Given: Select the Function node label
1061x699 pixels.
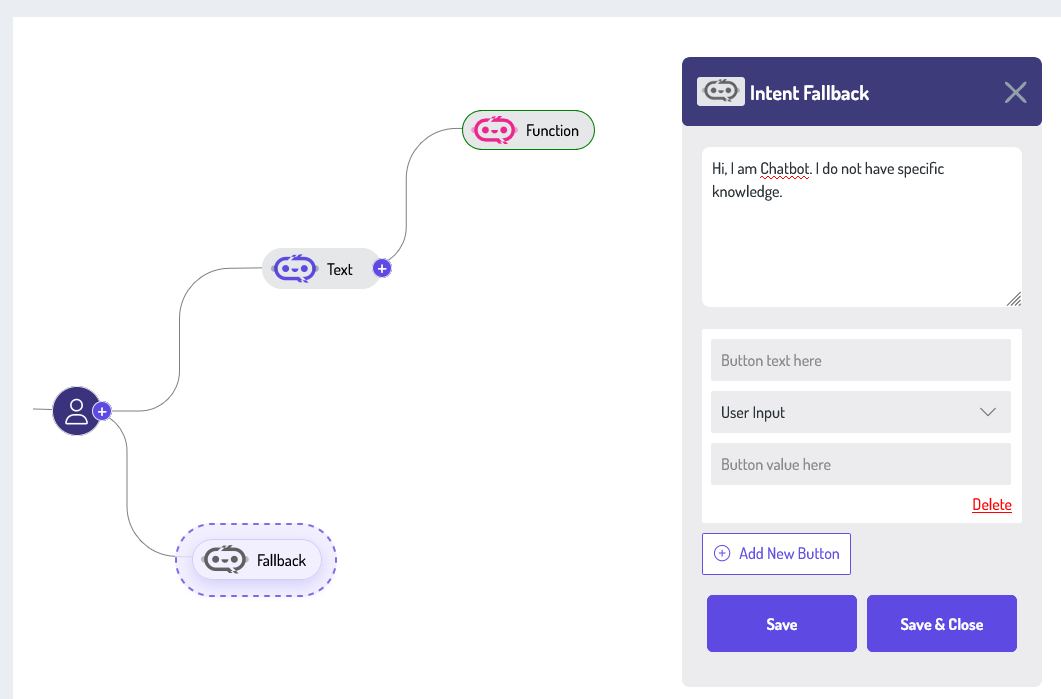Looking at the screenshot, I should [552, 130].
